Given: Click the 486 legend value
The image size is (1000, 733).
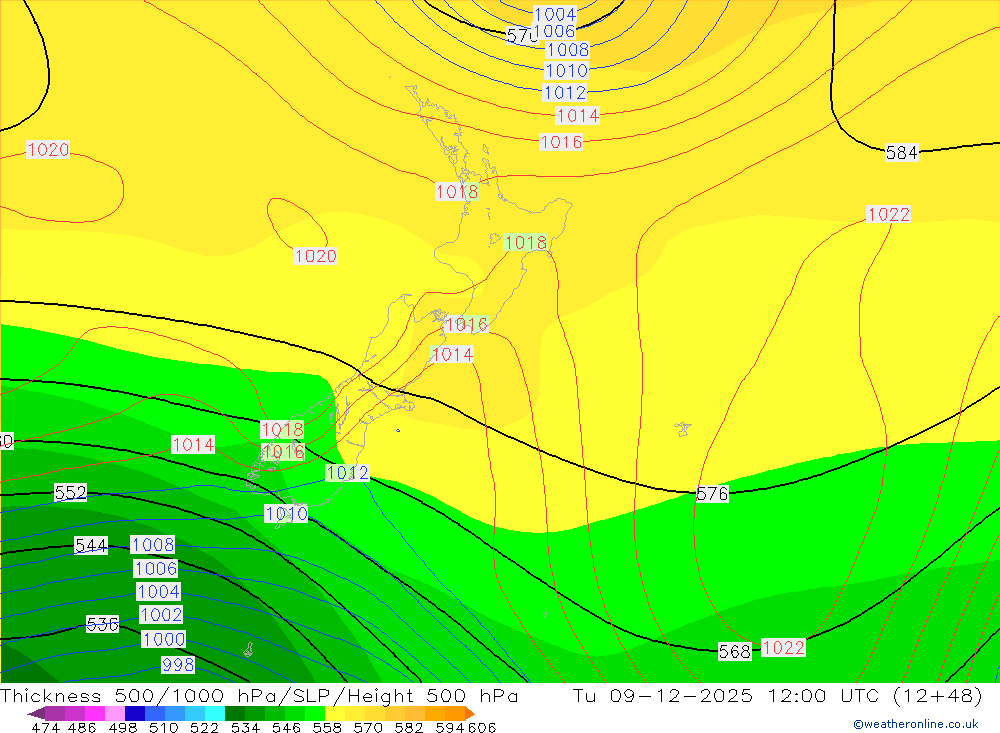Looking at the screenshot, I should [x=81, y=727].
